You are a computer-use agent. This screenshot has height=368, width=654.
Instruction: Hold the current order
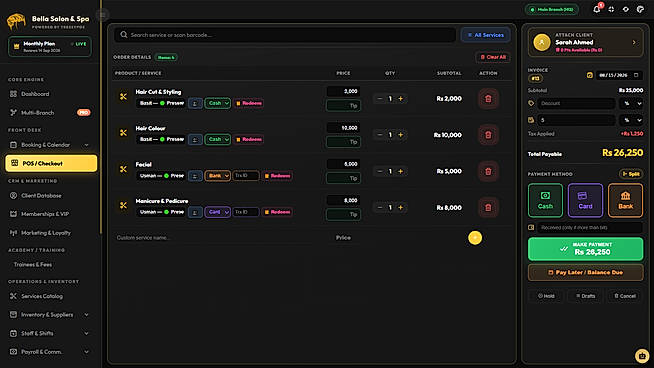546,296
